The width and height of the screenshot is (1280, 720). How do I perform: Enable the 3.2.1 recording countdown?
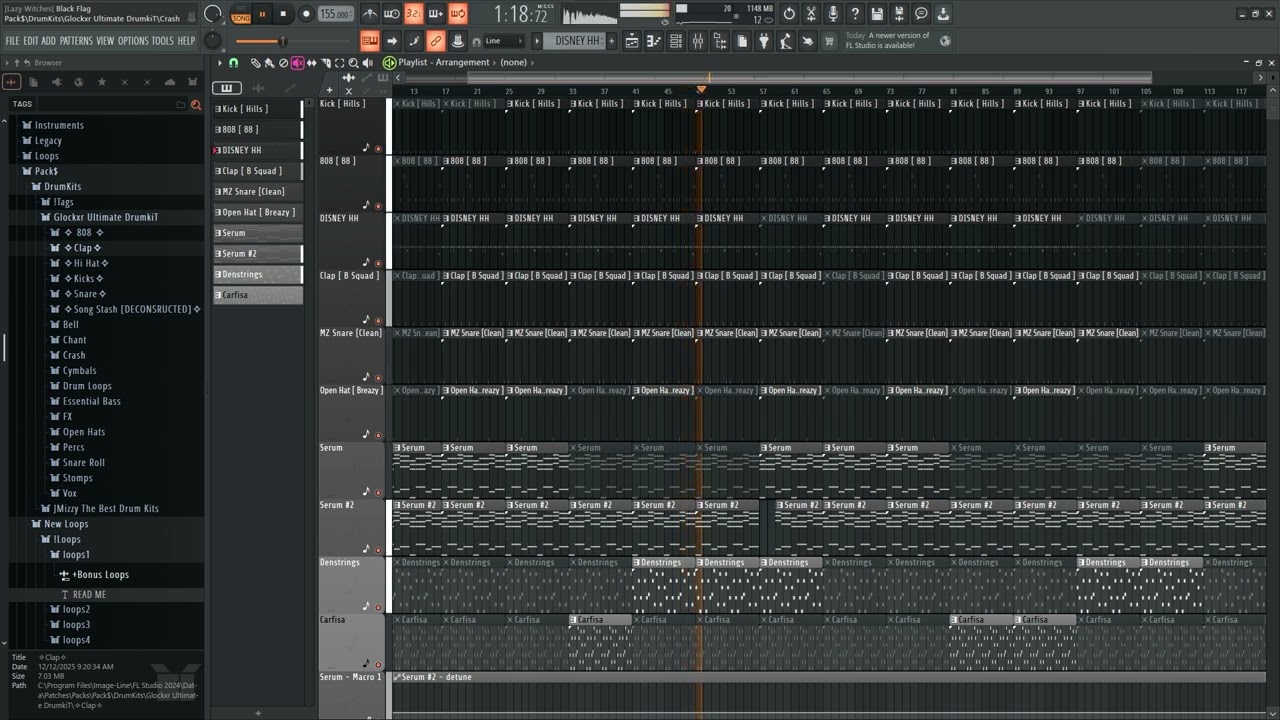(x=414, y=14)
